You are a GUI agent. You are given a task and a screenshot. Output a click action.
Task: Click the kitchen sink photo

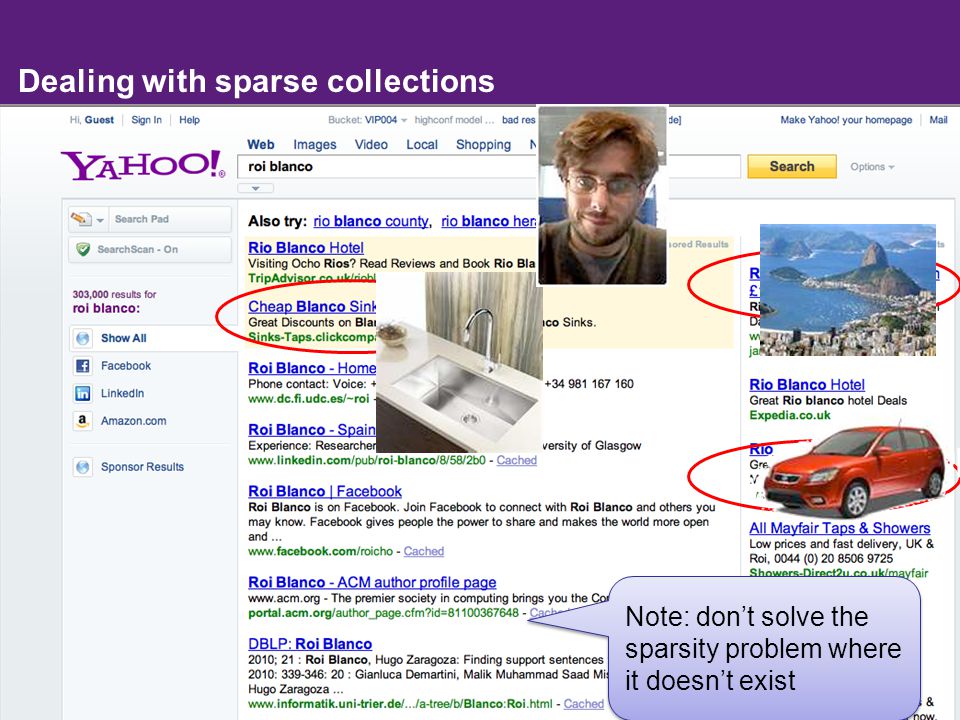[459, 362]
